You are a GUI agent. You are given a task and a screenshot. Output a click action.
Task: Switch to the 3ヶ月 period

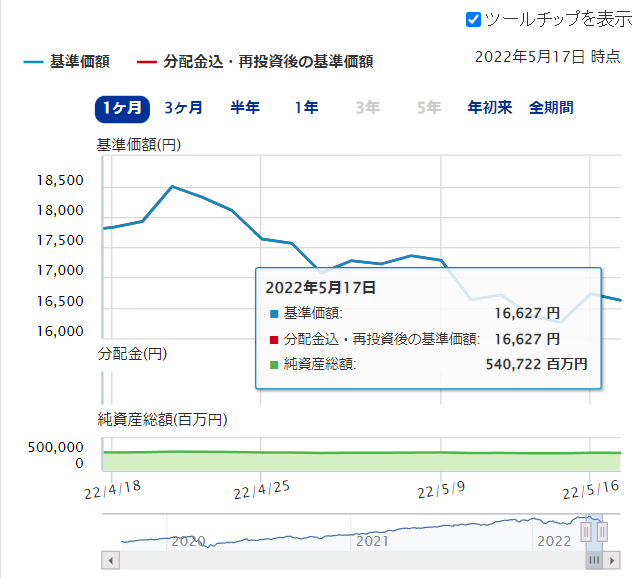tap(183, 108)
